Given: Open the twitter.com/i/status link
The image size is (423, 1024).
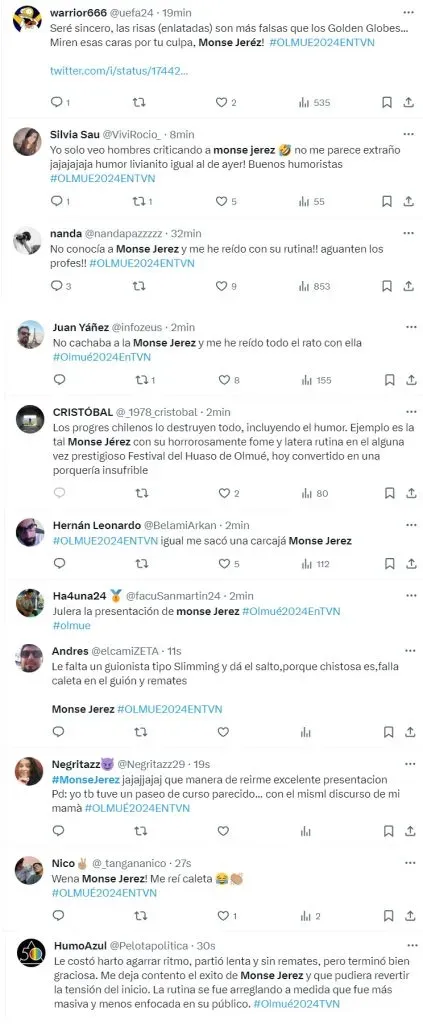Looking at the screenshot, I should [x=119, y=71].
